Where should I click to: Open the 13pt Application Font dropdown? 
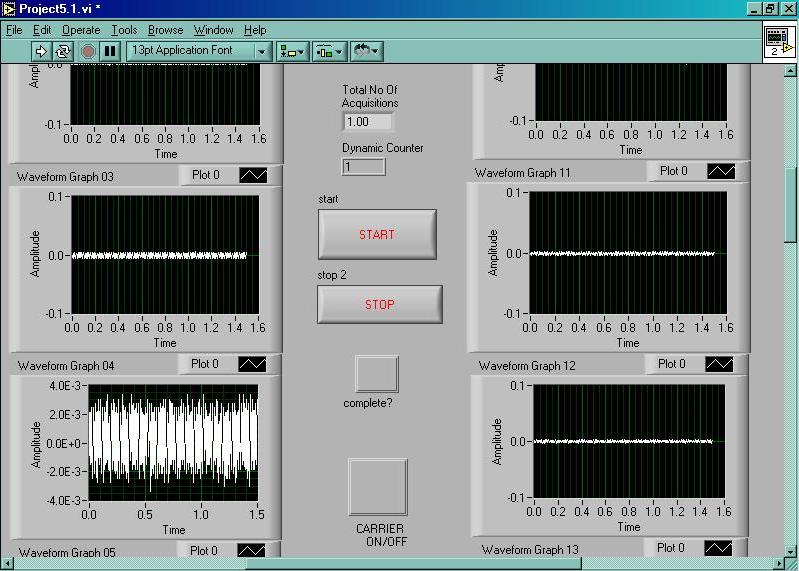[198, 50]
